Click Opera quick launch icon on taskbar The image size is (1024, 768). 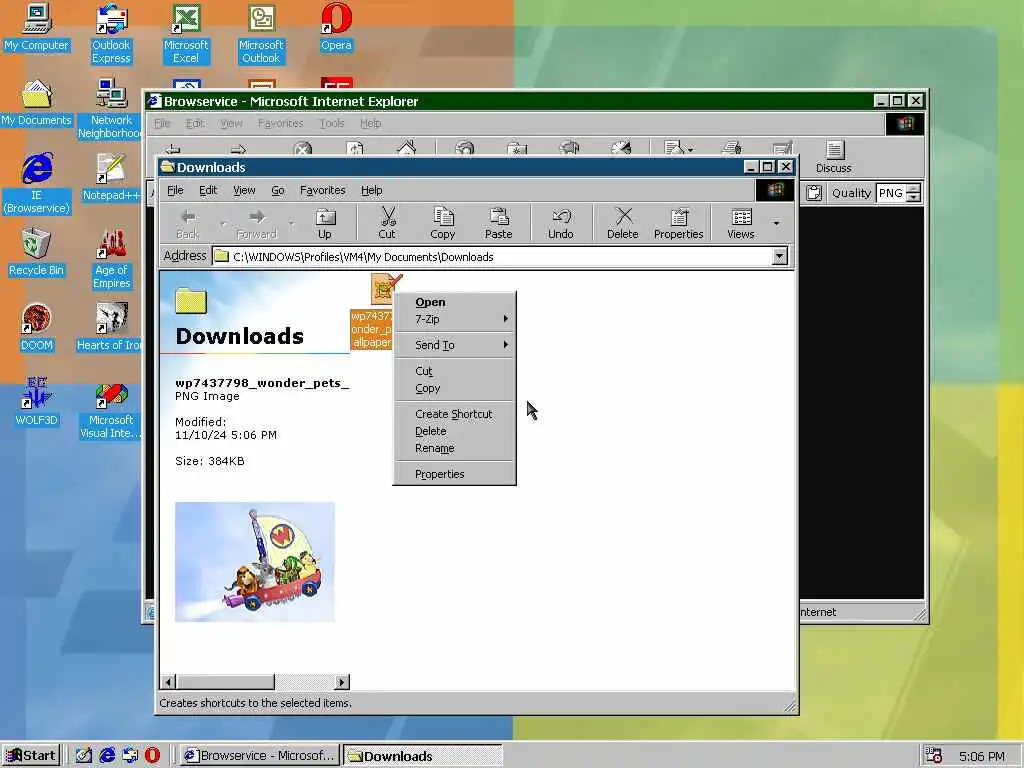[152, 756]
